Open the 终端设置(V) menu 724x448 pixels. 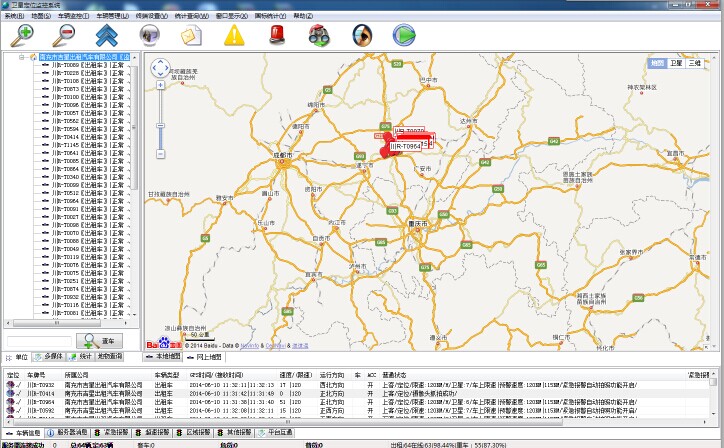click(x=151, y=16)
